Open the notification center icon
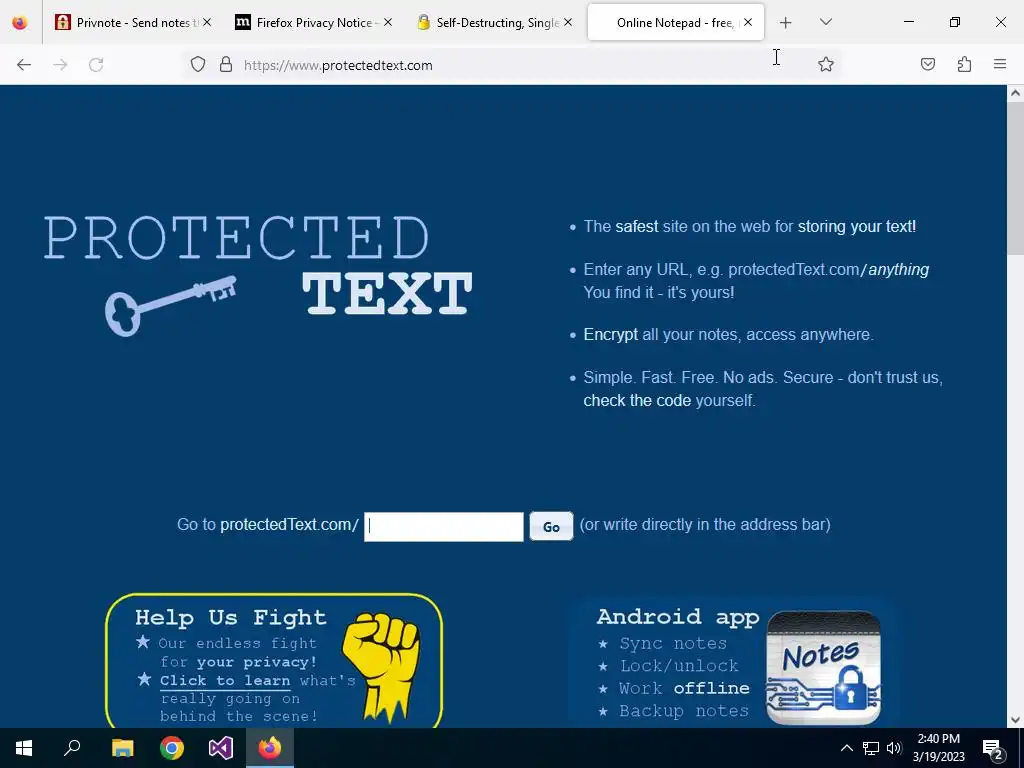This screenshot has height=768, width=1024. pos(993,748)
